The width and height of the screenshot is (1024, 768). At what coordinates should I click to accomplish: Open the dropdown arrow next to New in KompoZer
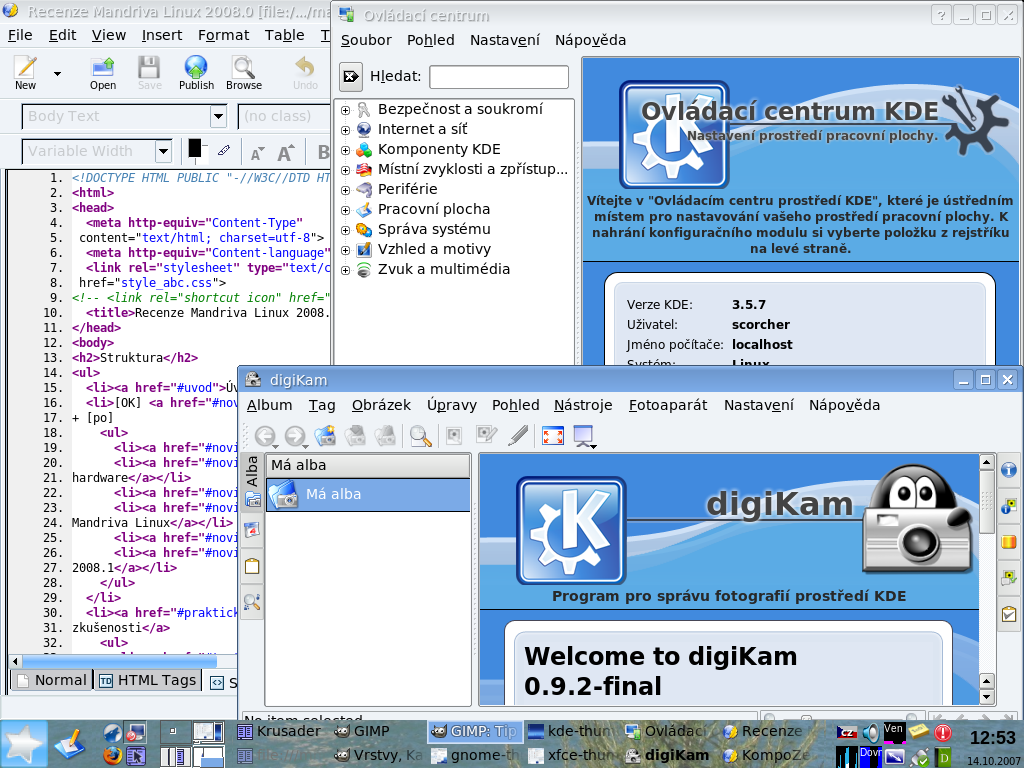(57, 73)
